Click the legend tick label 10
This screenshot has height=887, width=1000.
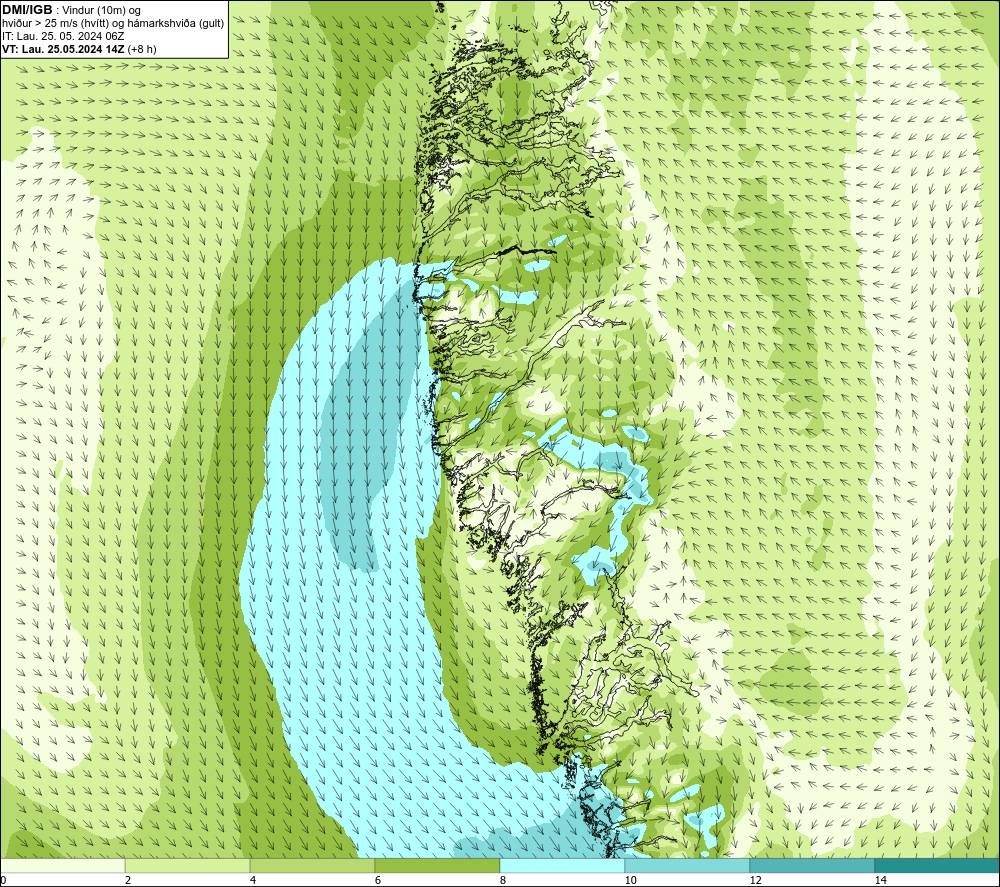[631, 880]
